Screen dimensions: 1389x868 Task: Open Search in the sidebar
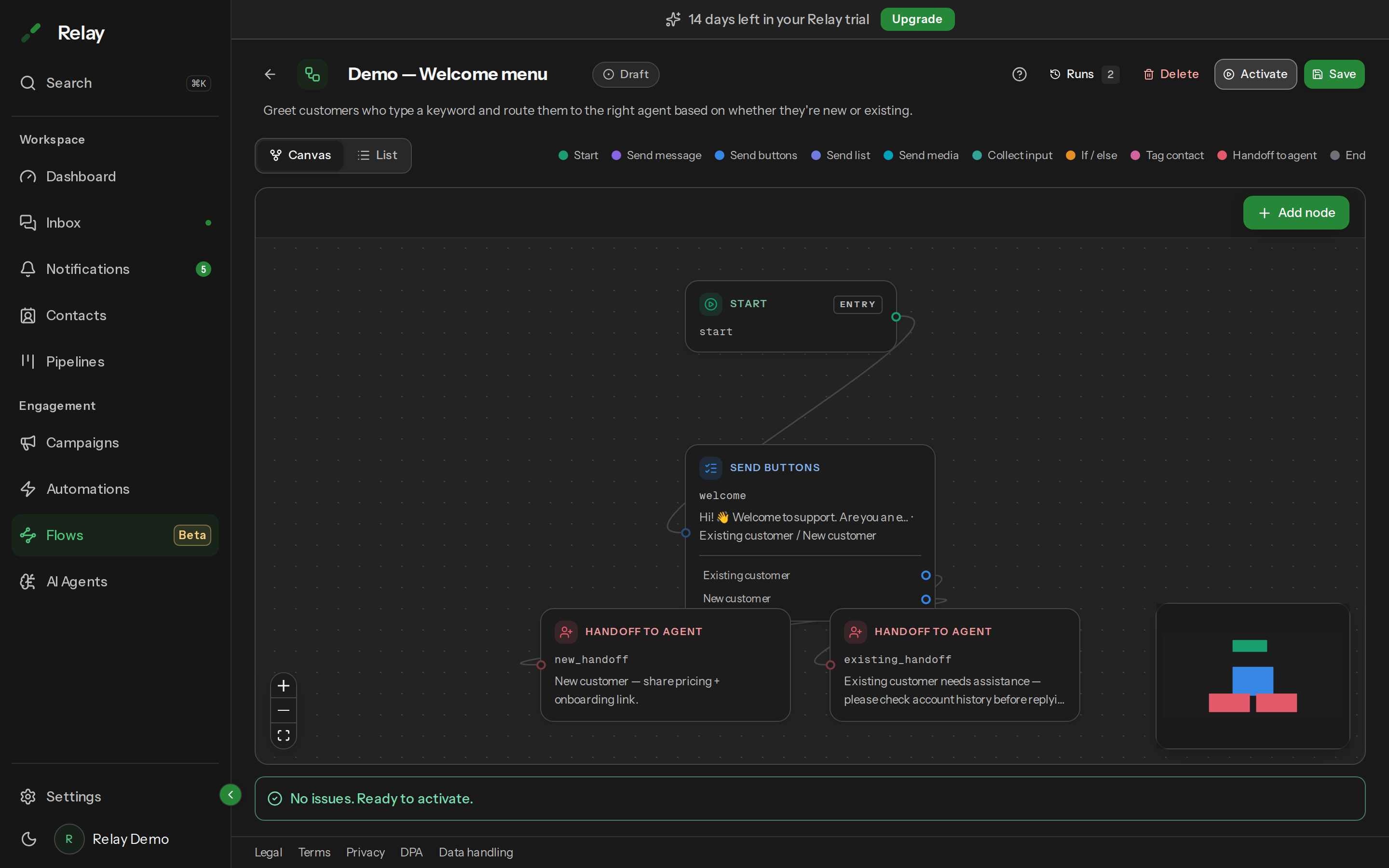click(115, 82)
